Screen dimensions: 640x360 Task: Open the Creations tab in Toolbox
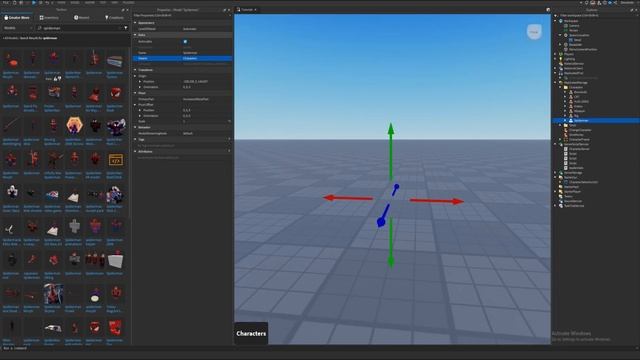point(114,18)
